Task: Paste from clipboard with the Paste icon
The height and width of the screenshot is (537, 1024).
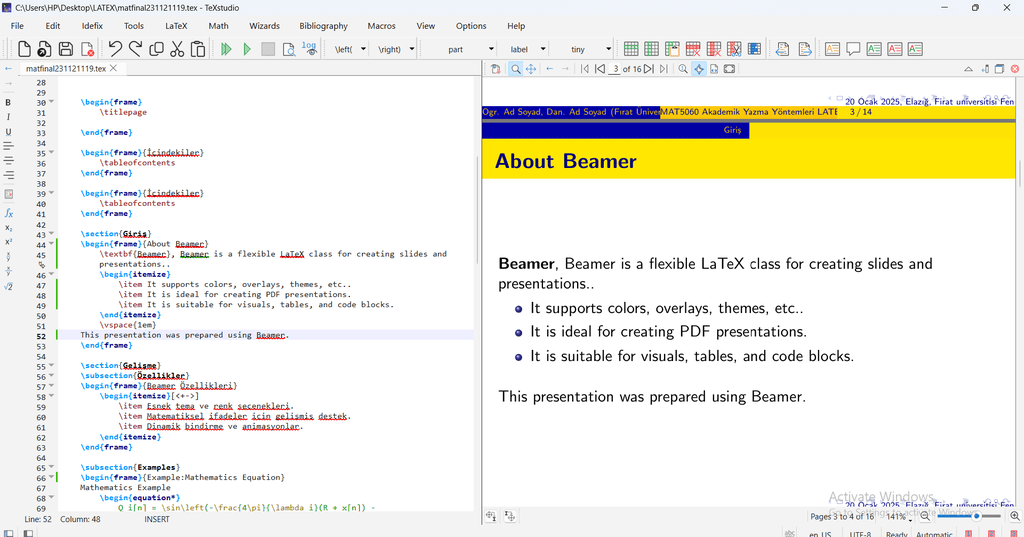Action: pos(198,49)
